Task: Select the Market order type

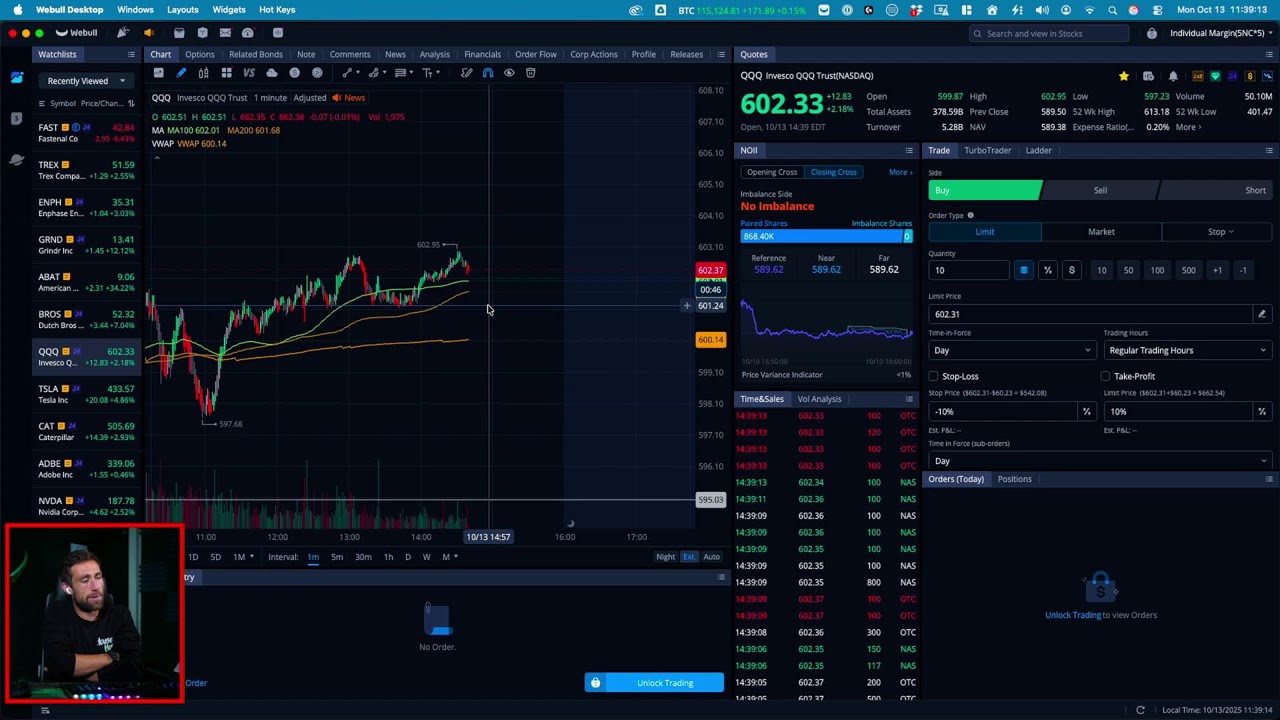Action: [x=1101, y=232]
